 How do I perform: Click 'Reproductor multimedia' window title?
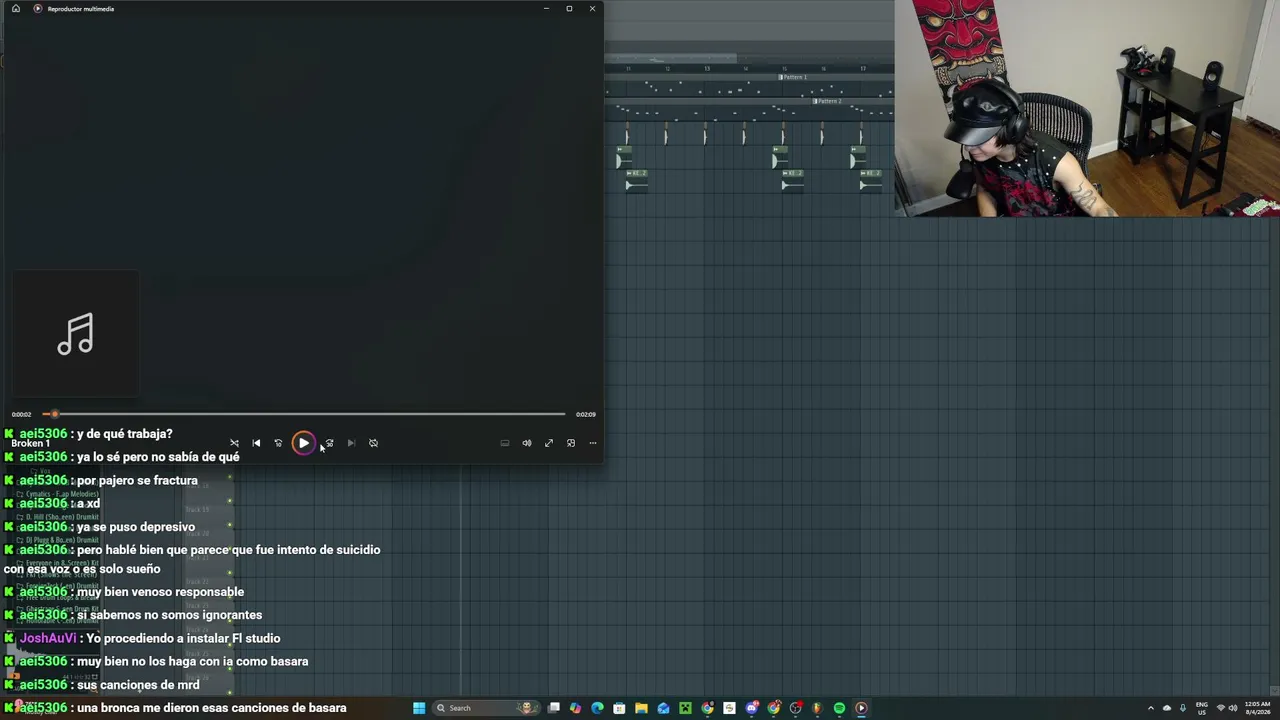point(81,9)
